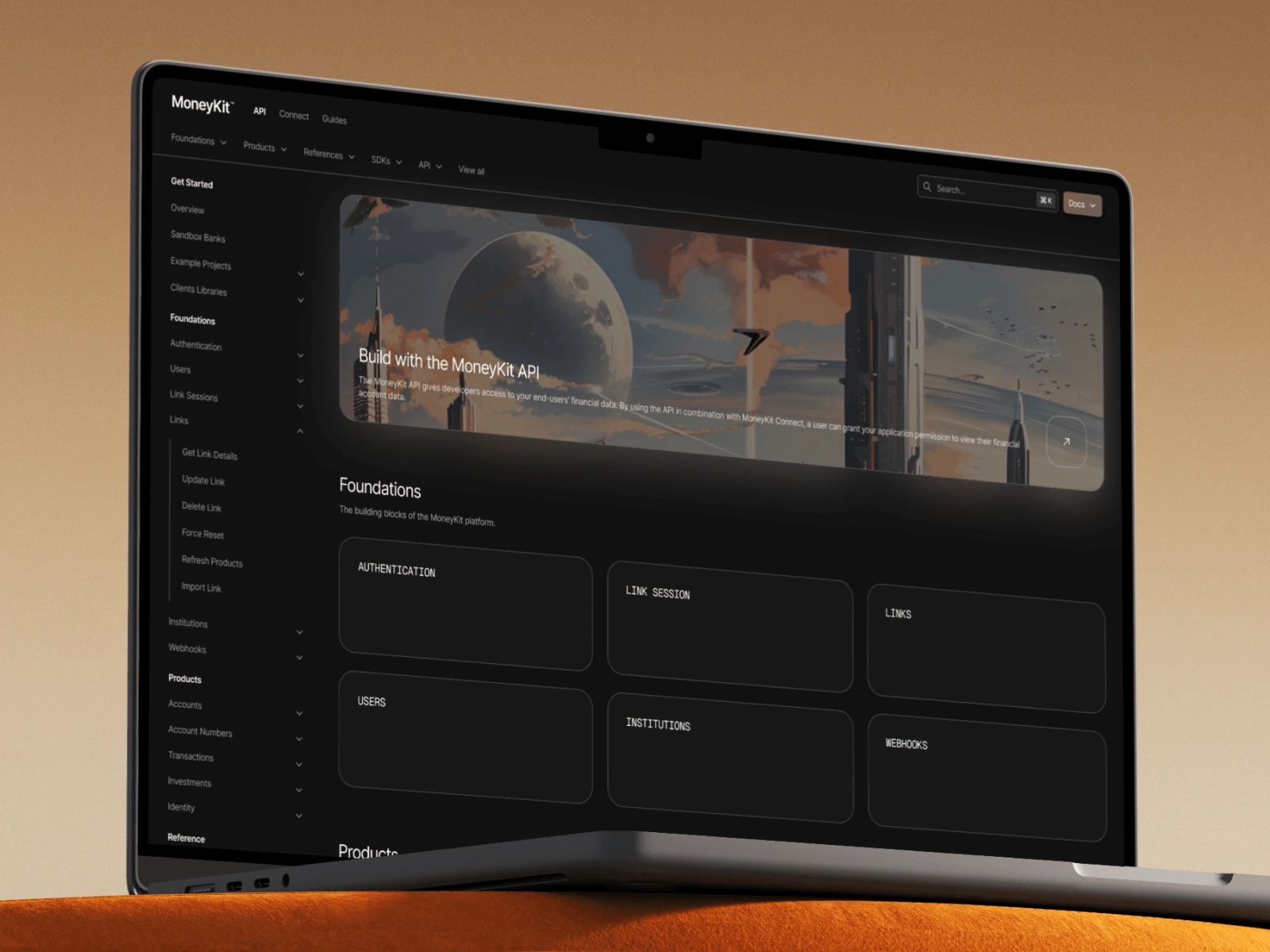Open Identity in the sidebar
The width and height of the screenshot is (1270, 952).
click(181, 808)
